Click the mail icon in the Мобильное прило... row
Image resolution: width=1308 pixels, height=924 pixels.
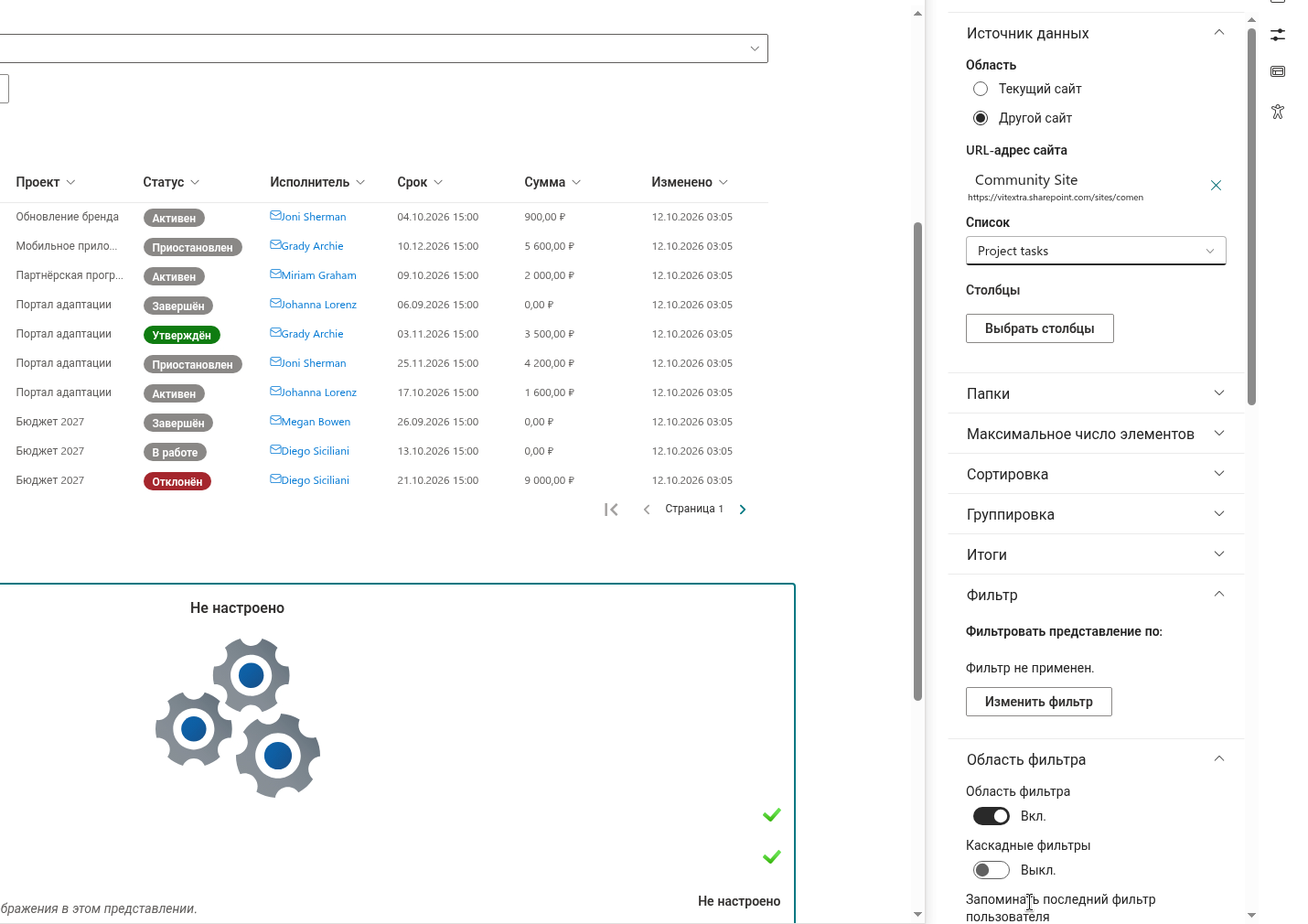pyautogui.click(x=275, y=245)
